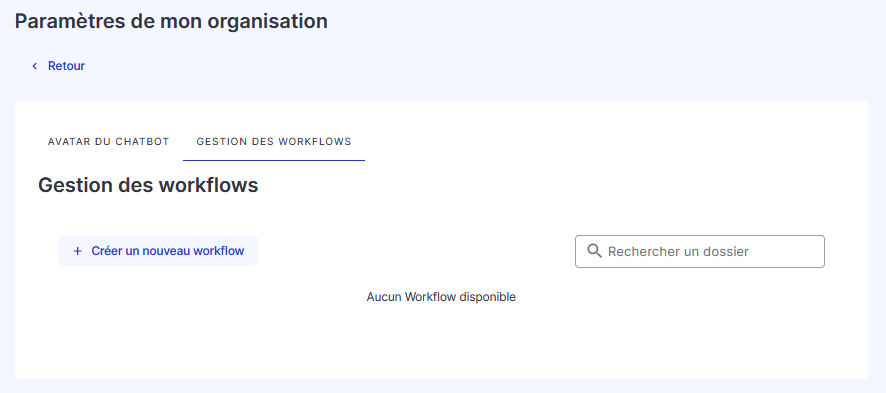Click the placeholder text Rechercher un dossier
Viewport: 886px width, 393px height.
(678, 251)
